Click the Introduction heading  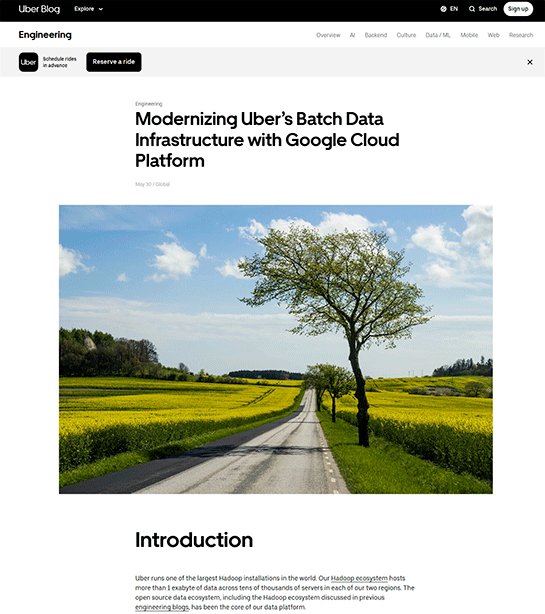[194, 540]
